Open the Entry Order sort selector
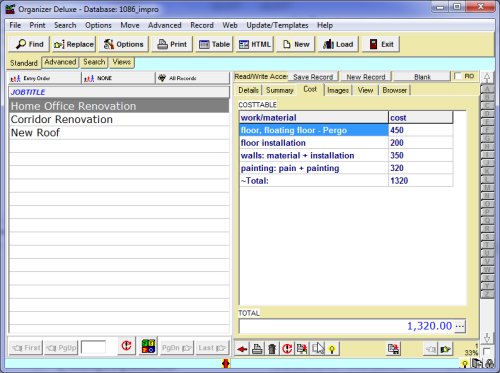Viewport: 500px width, 373px height. [45, 78]
